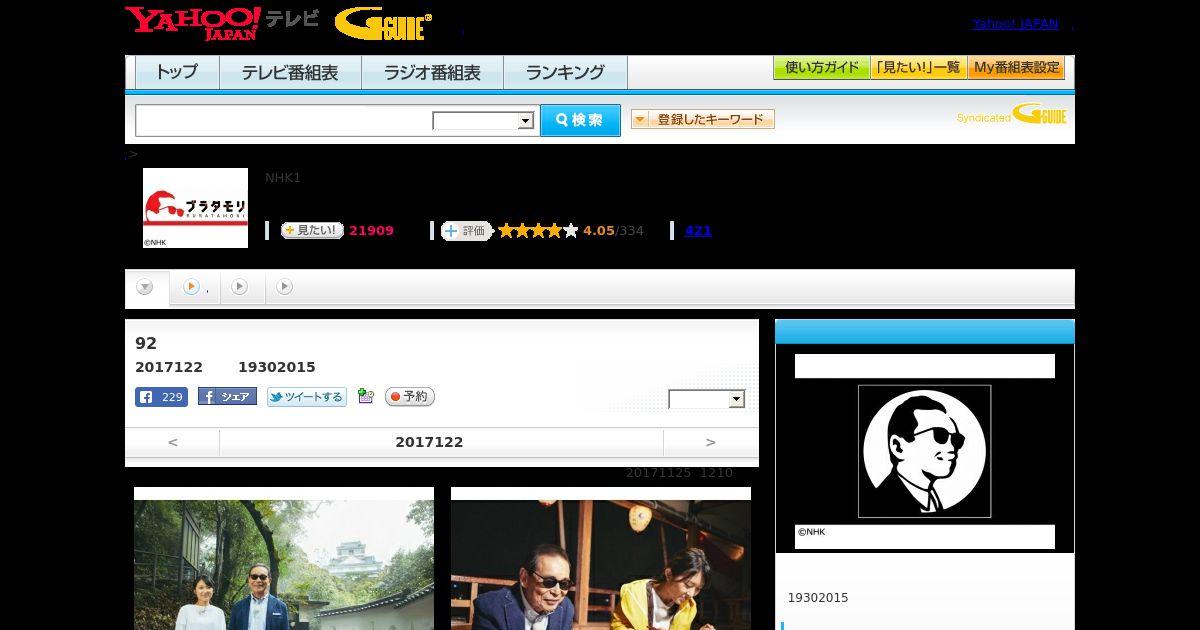The image size is (1200, 630).
Task: Add show with the 見たい! button
Action: (312, 230)
